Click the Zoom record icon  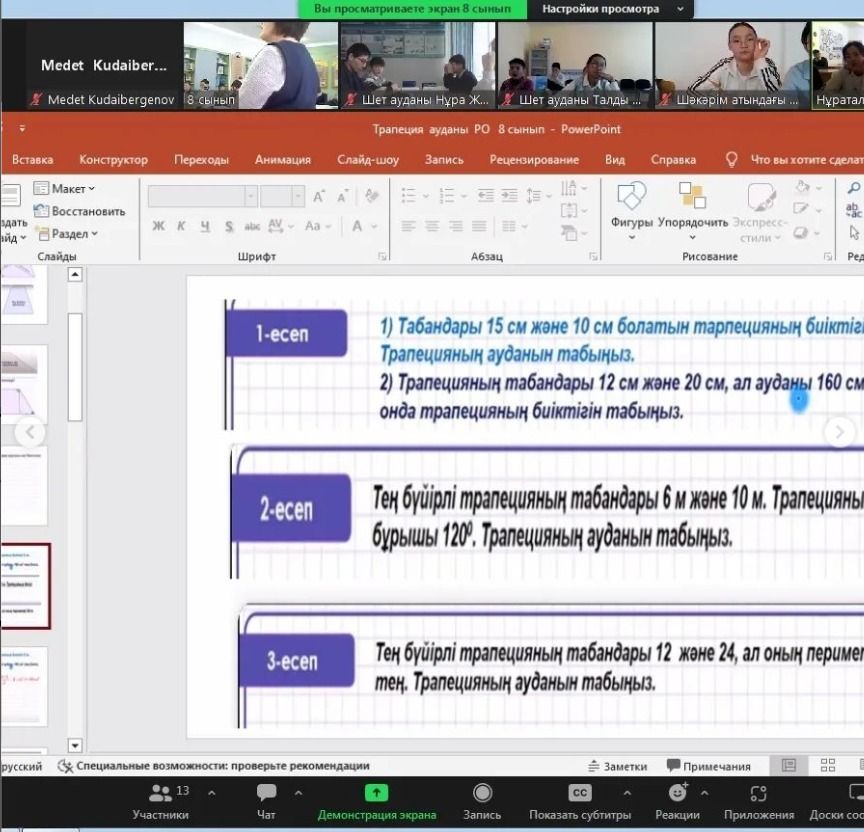coord(482,794)
